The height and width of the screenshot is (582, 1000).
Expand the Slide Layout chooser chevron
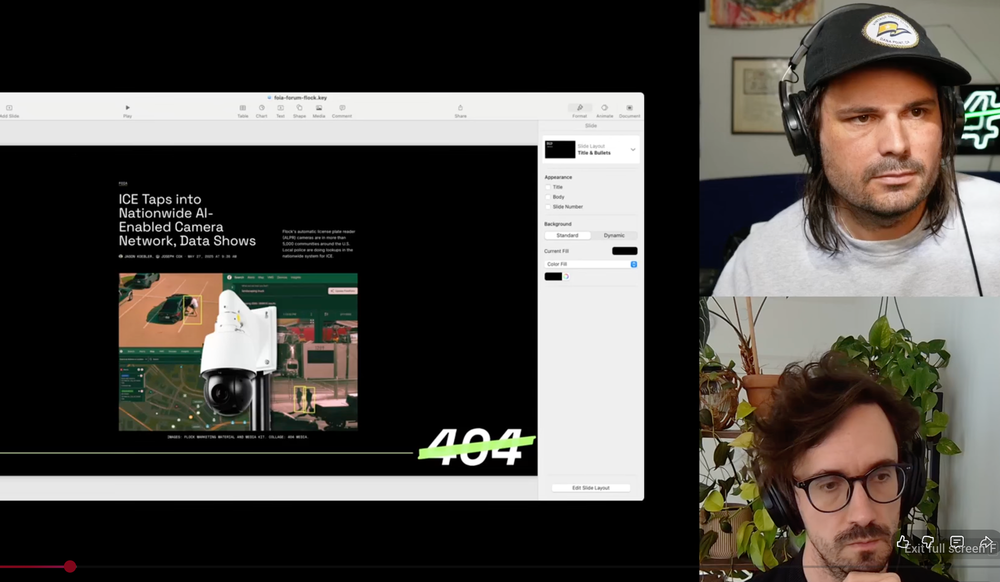[x=633, y=150]
